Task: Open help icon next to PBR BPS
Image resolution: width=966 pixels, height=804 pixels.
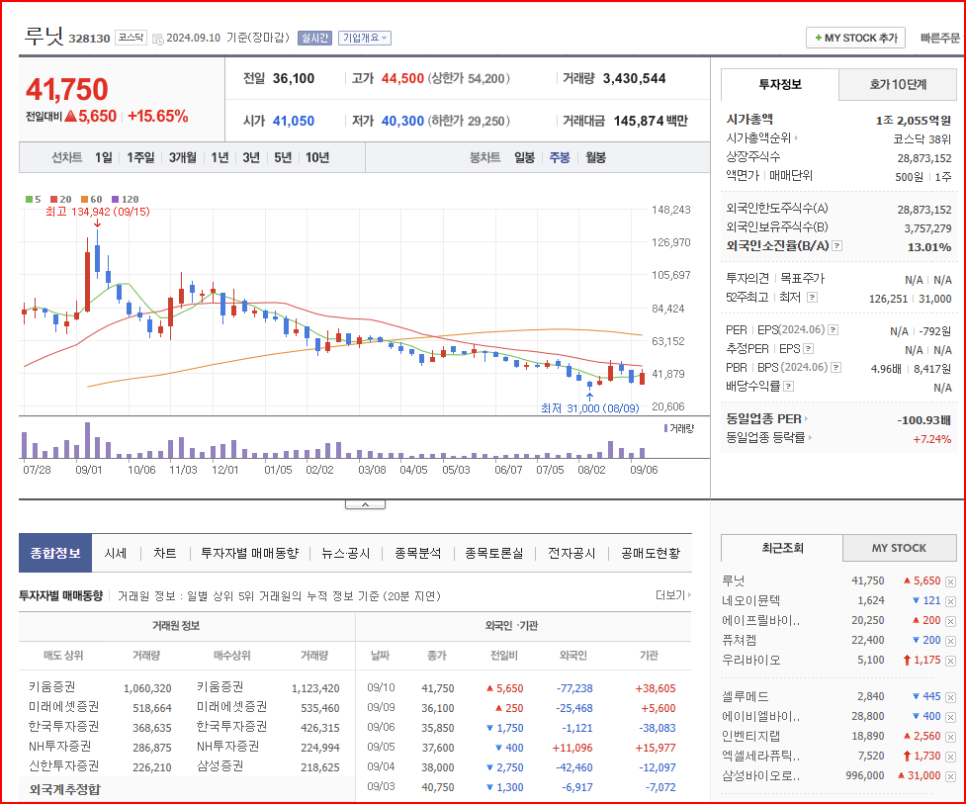Action: pos(836,367)
